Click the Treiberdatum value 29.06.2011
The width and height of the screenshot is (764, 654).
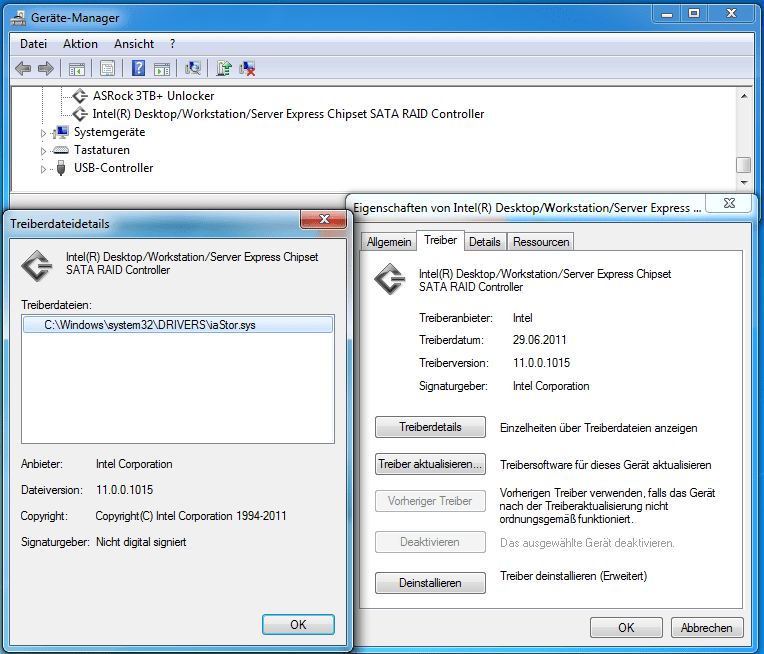point(539,340)
